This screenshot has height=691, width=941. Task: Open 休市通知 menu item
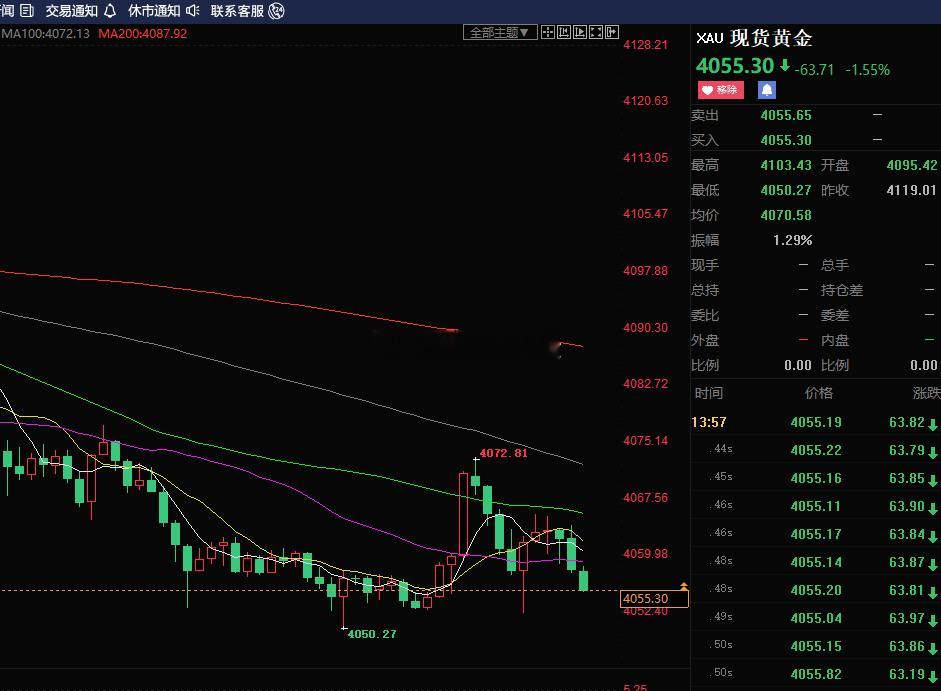click(x=154, y=11)
